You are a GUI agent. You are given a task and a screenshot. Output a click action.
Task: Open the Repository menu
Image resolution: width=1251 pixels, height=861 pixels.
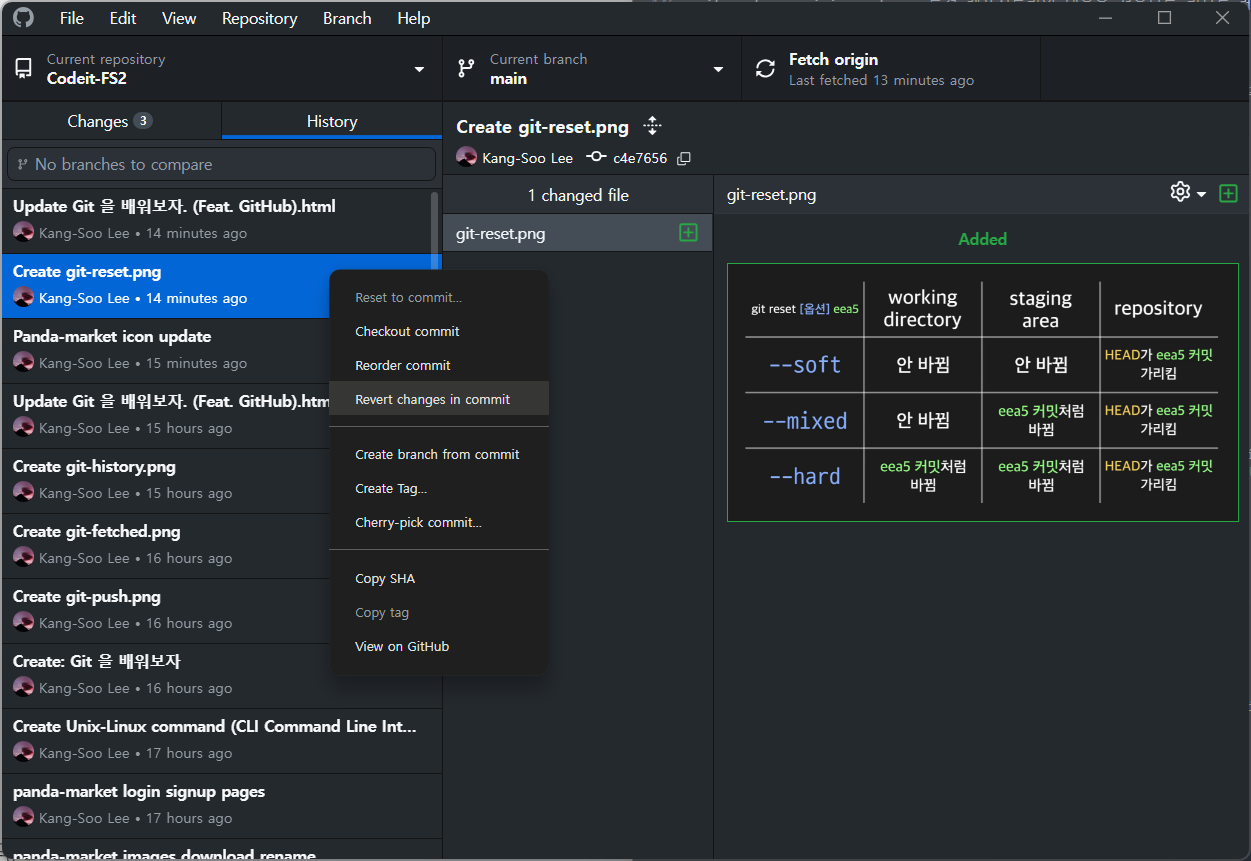[x=260, y=18]
